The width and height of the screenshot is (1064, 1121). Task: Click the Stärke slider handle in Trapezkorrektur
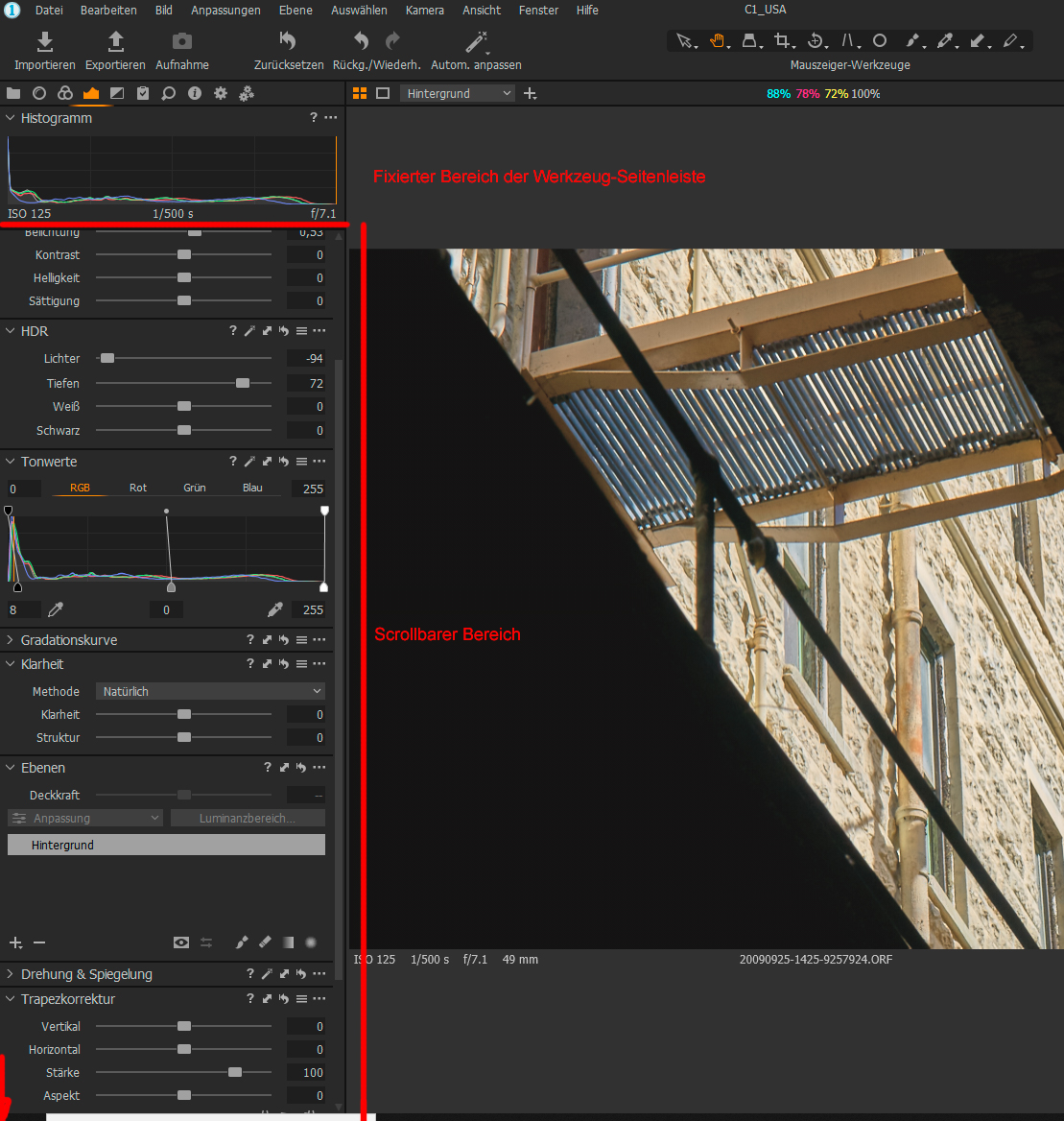(x=235, y=1072)
